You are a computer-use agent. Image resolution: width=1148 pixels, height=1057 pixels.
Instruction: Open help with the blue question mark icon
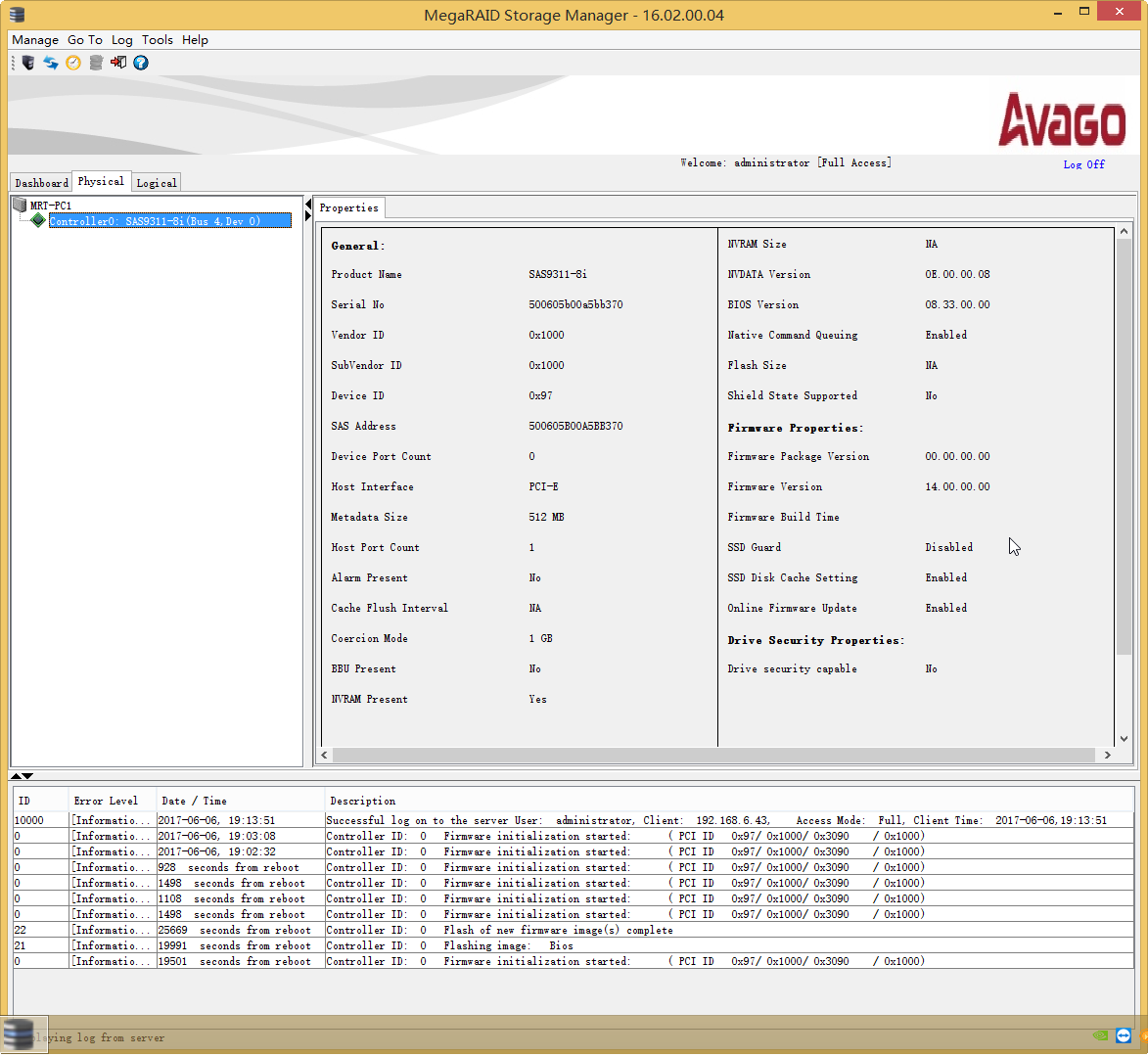(x=141, y=63)
